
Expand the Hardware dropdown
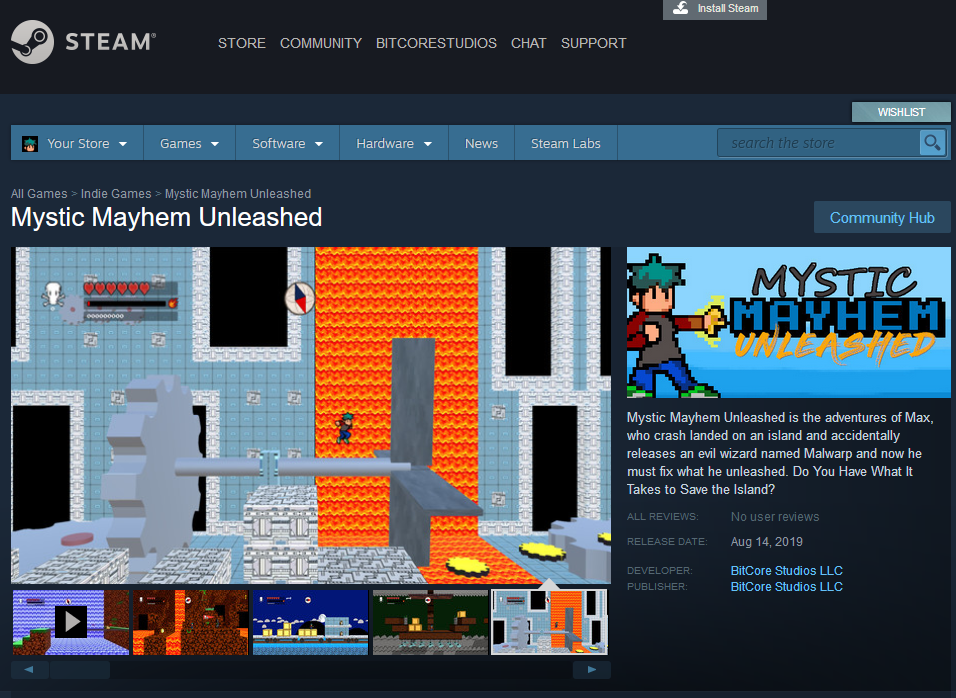pyautogui.click(x=393, y=143)
